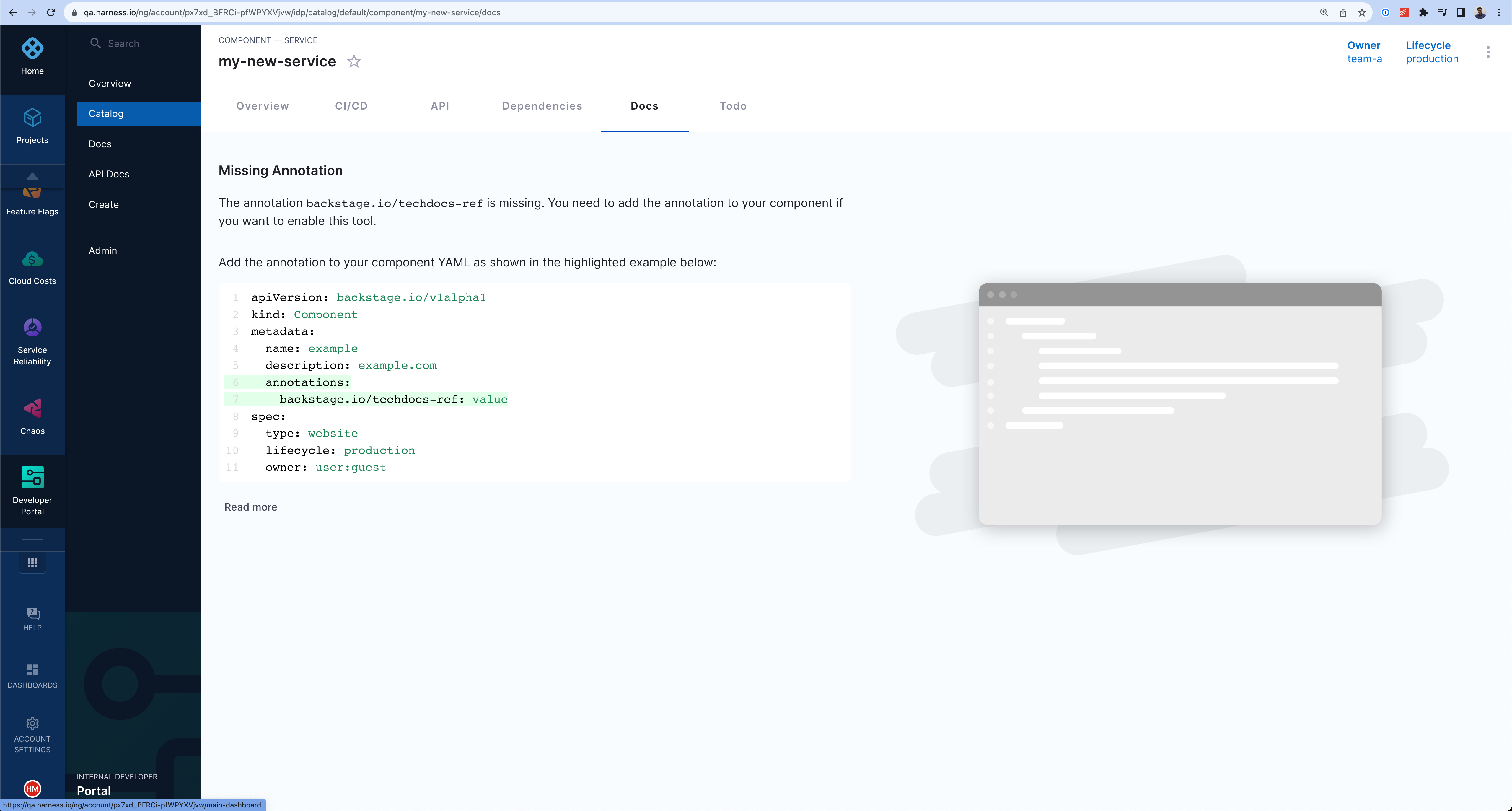1512x811 pixels.
Task: Click the Harness Home logo icon
Action: [32, 49]
